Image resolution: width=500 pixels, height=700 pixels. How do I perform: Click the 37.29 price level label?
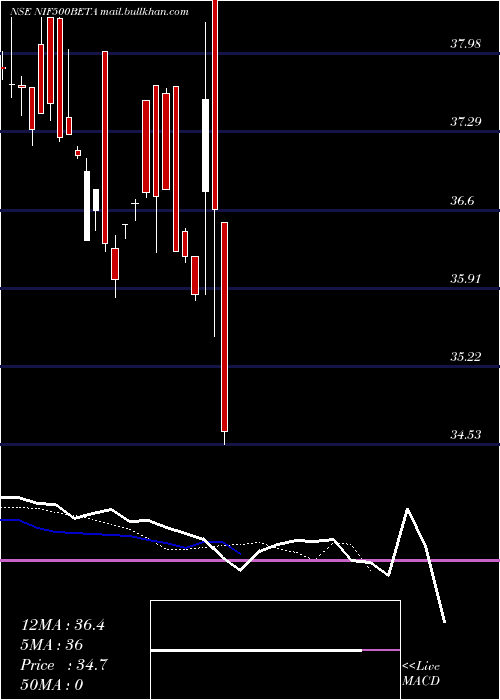465,121
